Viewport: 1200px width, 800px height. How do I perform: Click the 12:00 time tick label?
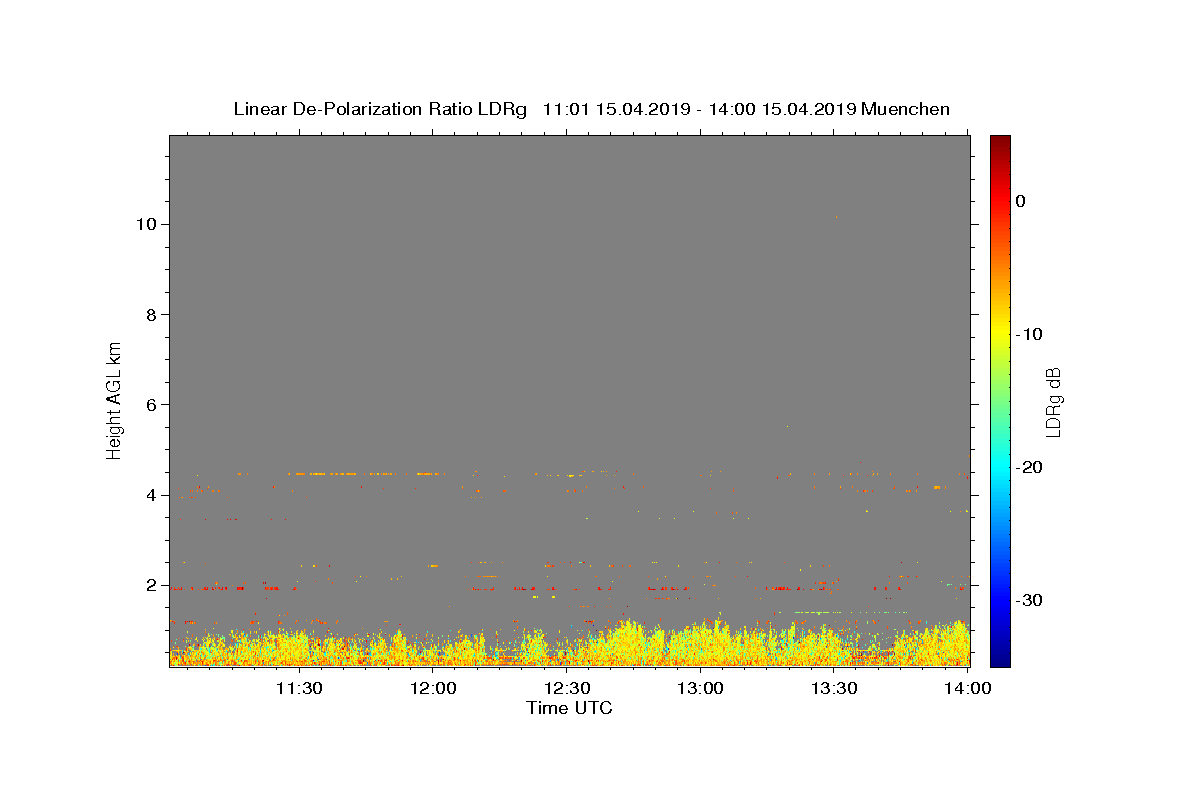(433, 688)
